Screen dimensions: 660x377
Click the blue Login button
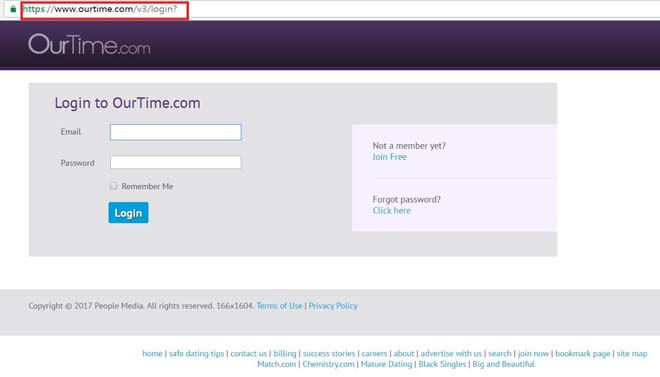coord(128,213)
